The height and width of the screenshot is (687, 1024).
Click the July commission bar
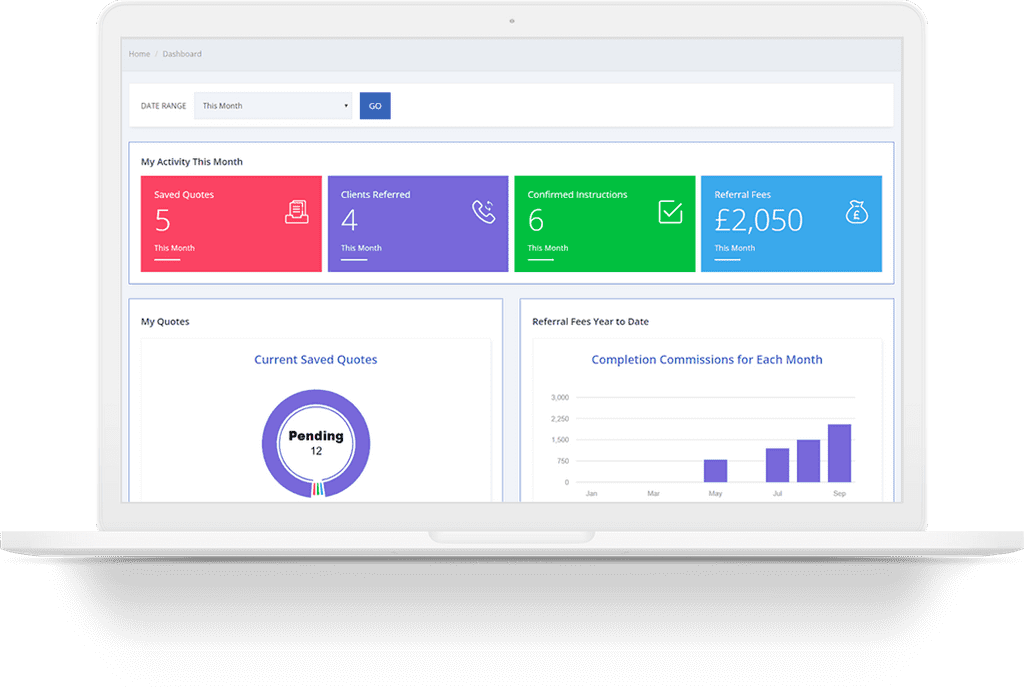(x=777, y=465)
